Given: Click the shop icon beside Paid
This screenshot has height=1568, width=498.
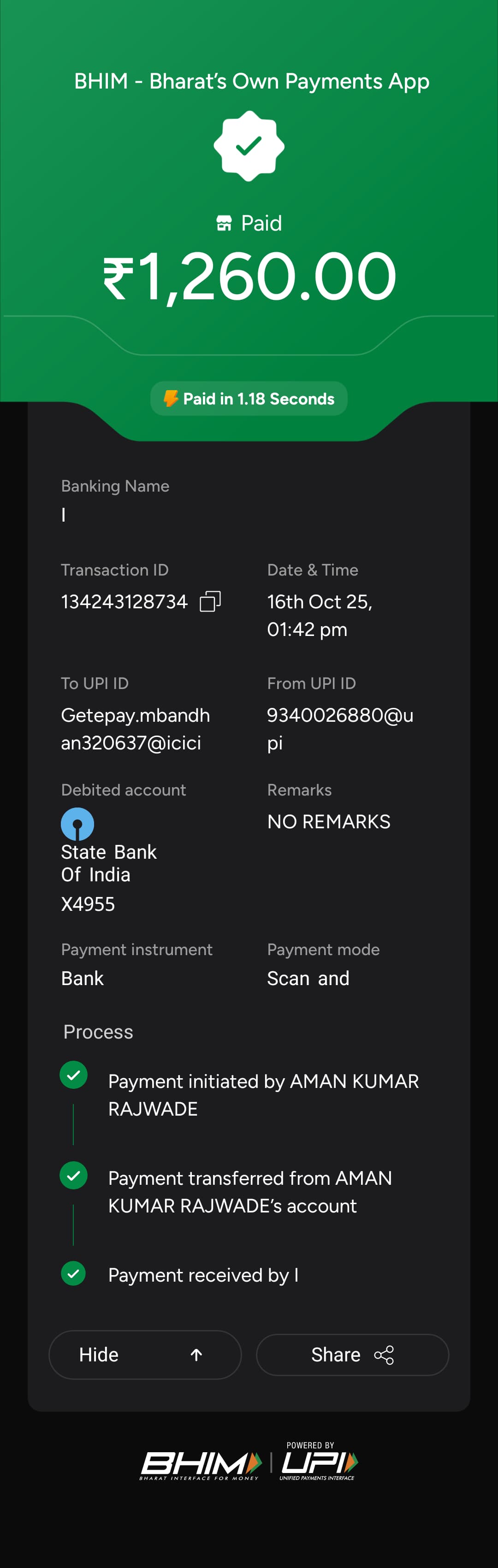Looking at the screenshot, I should [224, 223].
